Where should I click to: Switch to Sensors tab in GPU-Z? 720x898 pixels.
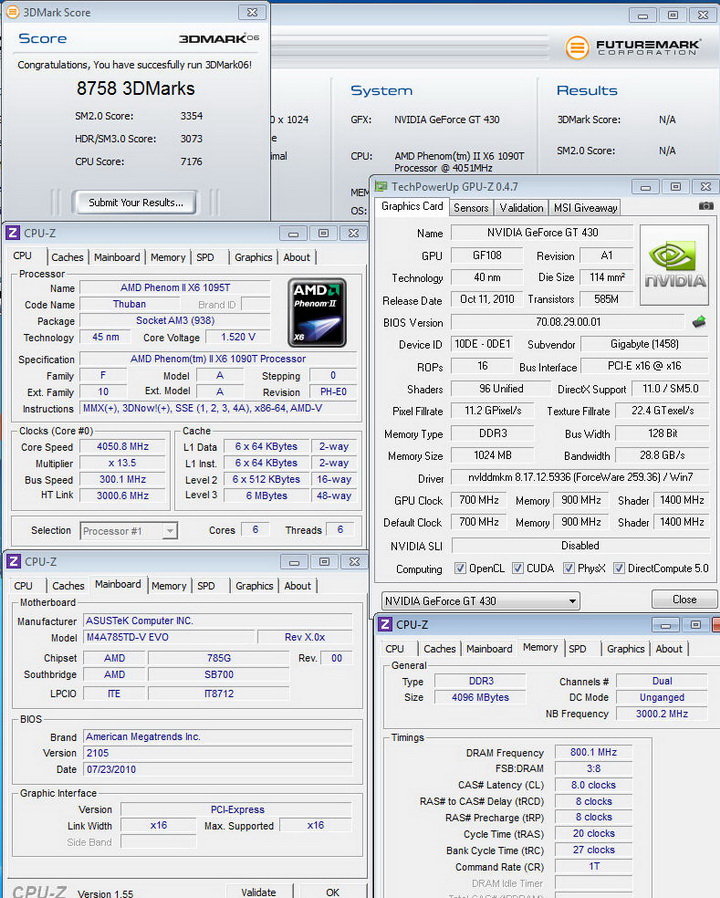(x=471, y=208)
